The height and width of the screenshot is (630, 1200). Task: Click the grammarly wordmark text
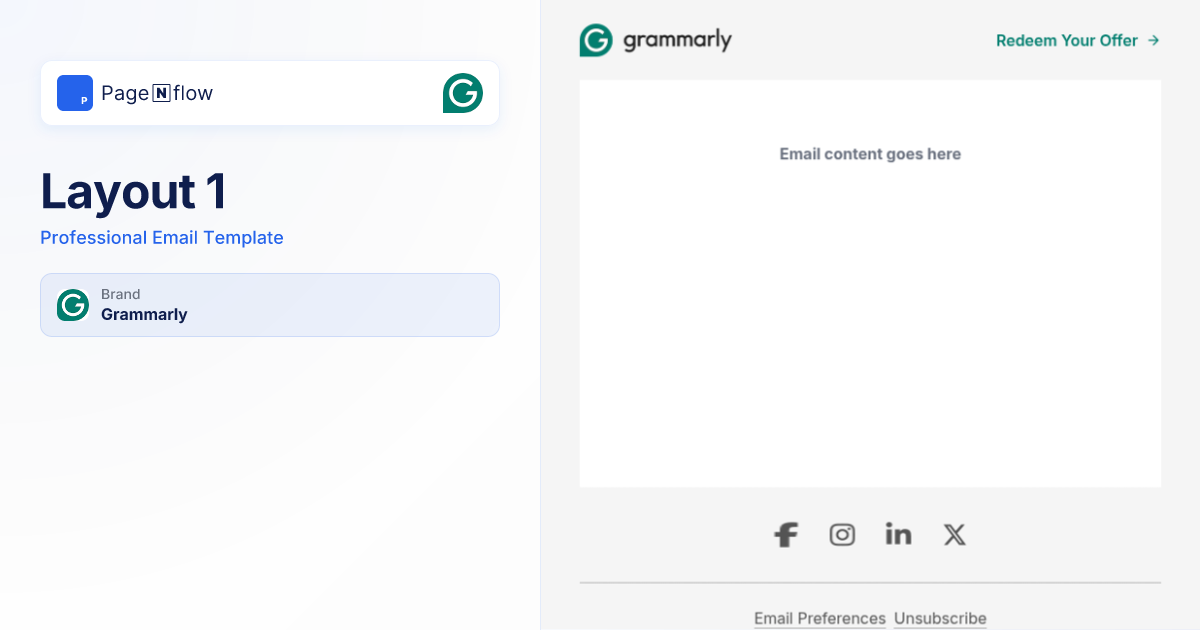click(677, 41)
